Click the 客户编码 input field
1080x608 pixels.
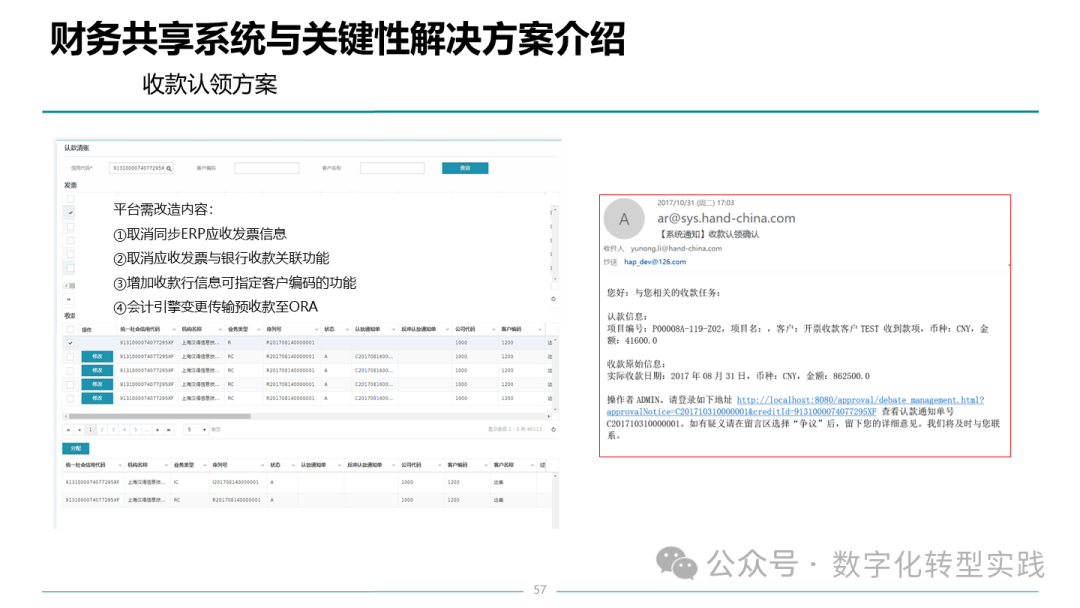(267, 168)
